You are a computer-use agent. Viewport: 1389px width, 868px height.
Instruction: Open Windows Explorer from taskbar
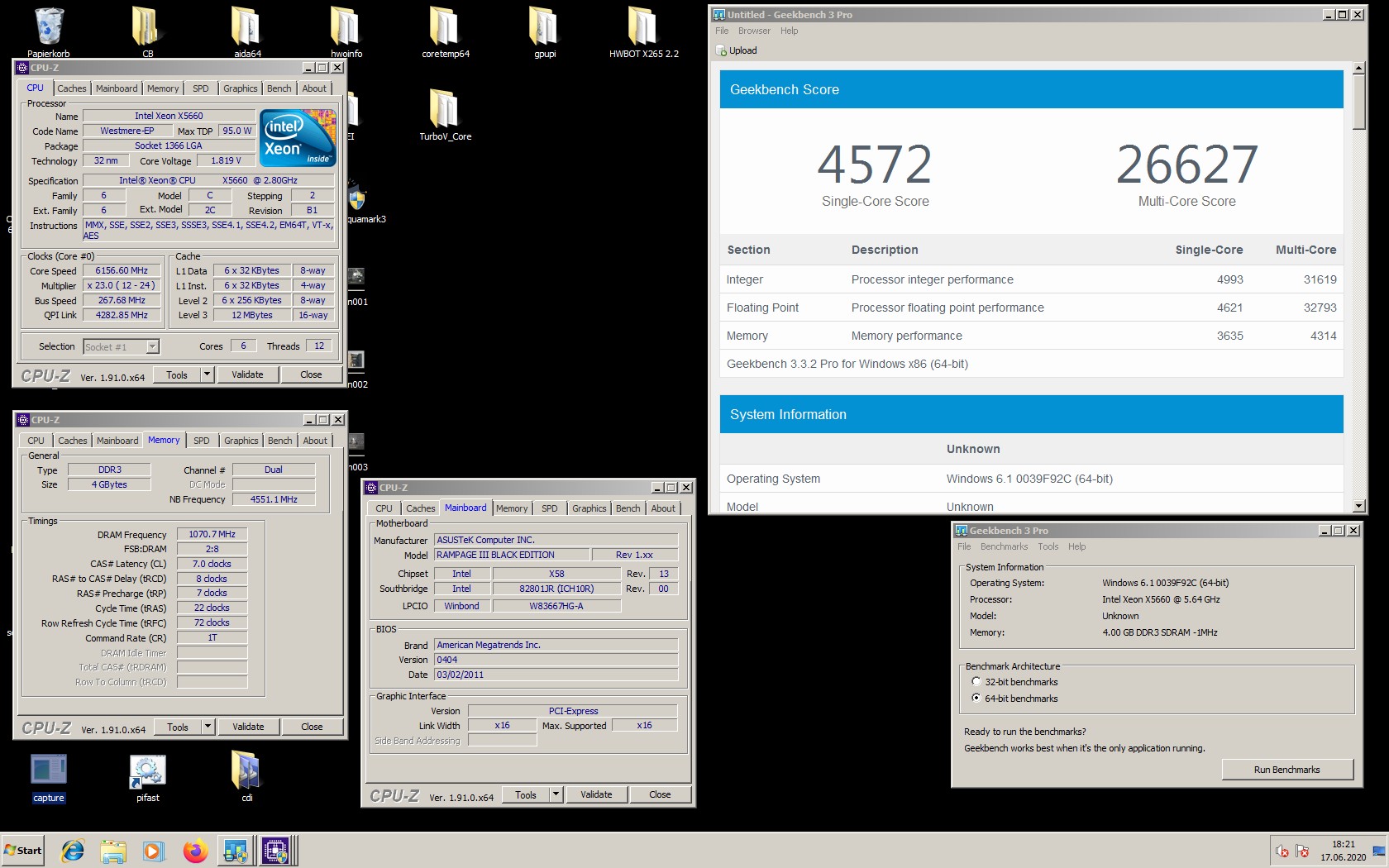(113, 851)
